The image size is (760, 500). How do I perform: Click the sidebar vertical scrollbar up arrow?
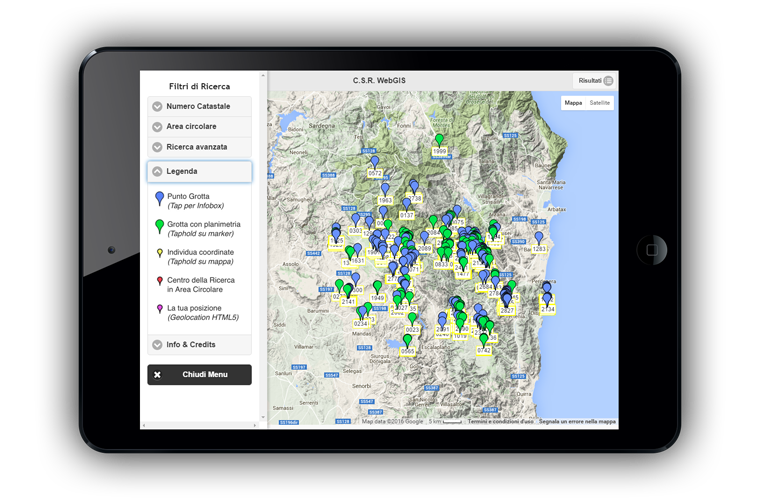263,76
